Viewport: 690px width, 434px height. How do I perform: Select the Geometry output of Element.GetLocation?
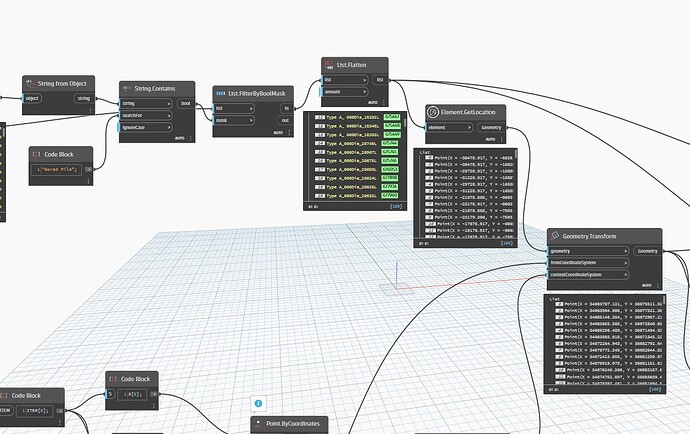[x=492, y=127]
